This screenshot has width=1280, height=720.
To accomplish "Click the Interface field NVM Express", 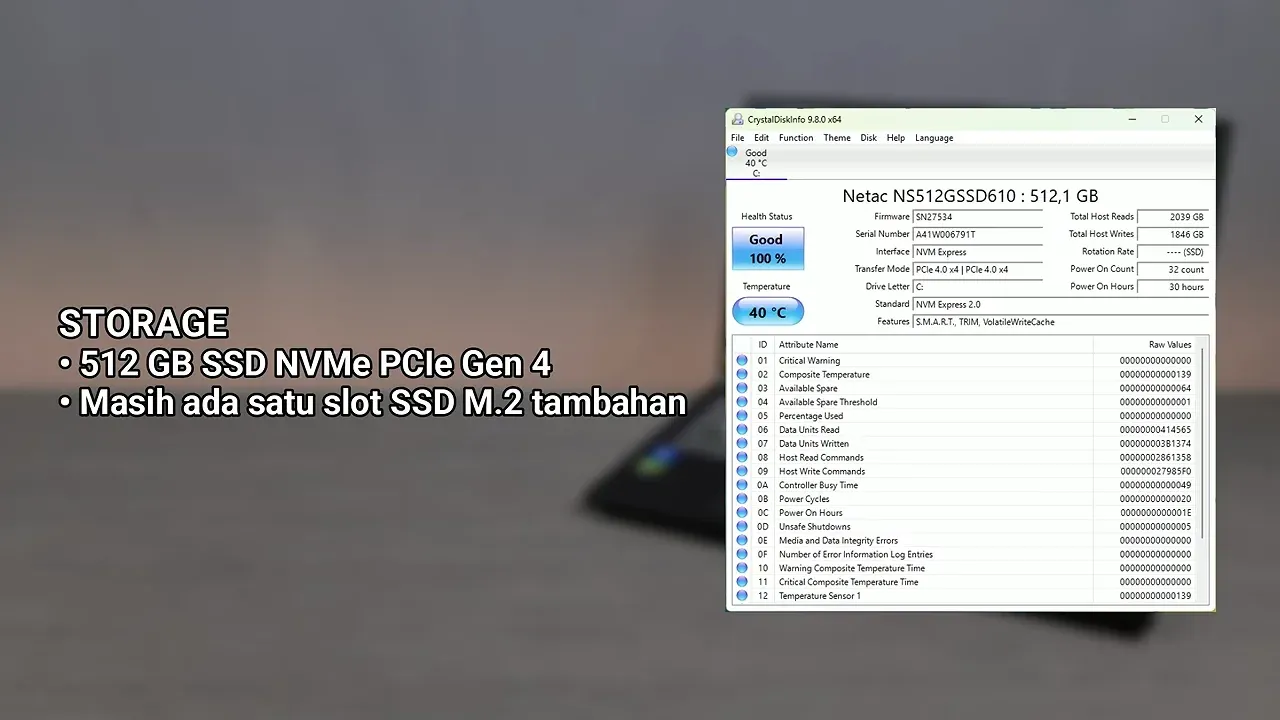I will tap(978, 252).
